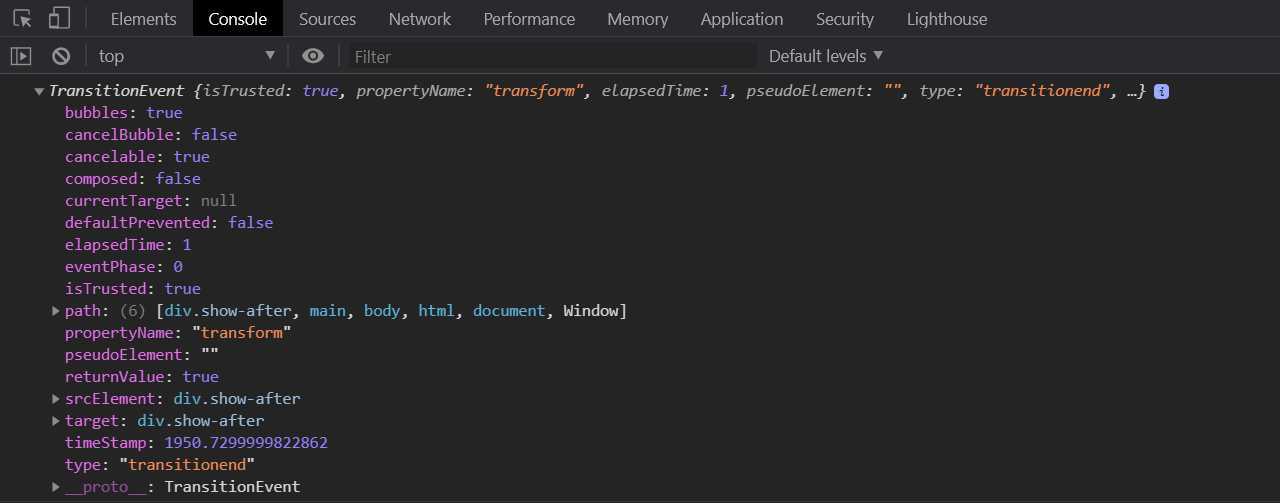Select the type "transitionend" property row
Viewport: 1280px width, 503px height.
pyautogui.click(x=160, y=465)
